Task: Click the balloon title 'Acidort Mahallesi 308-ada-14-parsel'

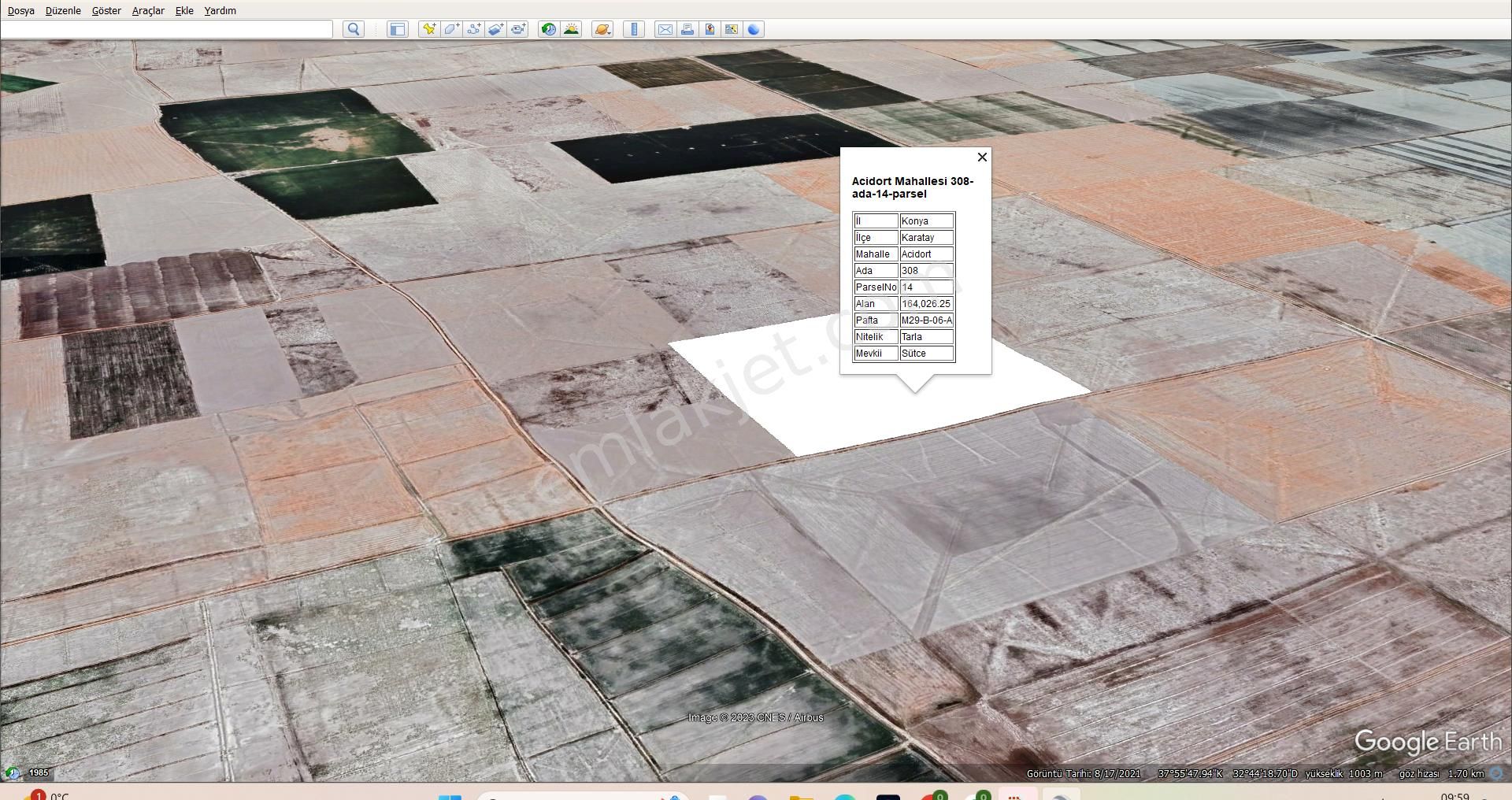Action: 913,187
